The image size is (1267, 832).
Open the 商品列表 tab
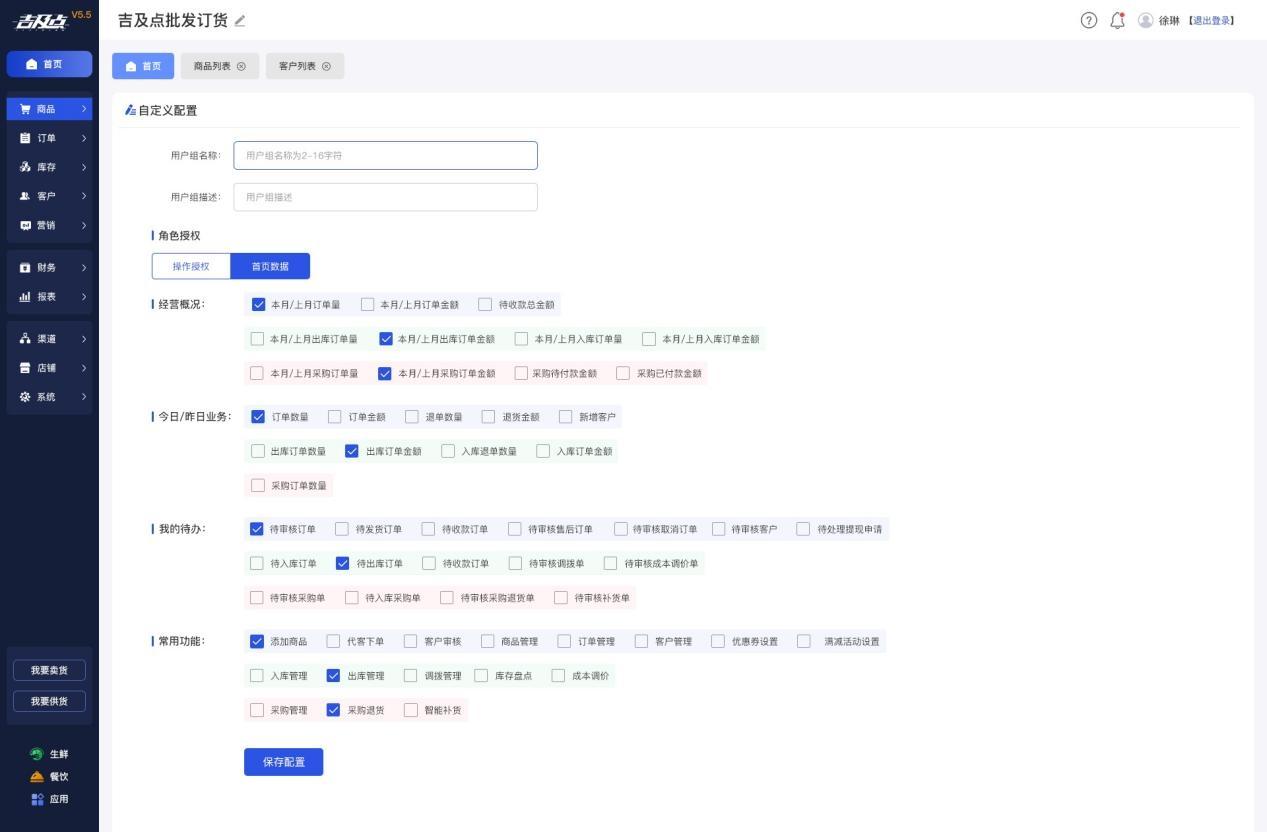click(212, 66)
